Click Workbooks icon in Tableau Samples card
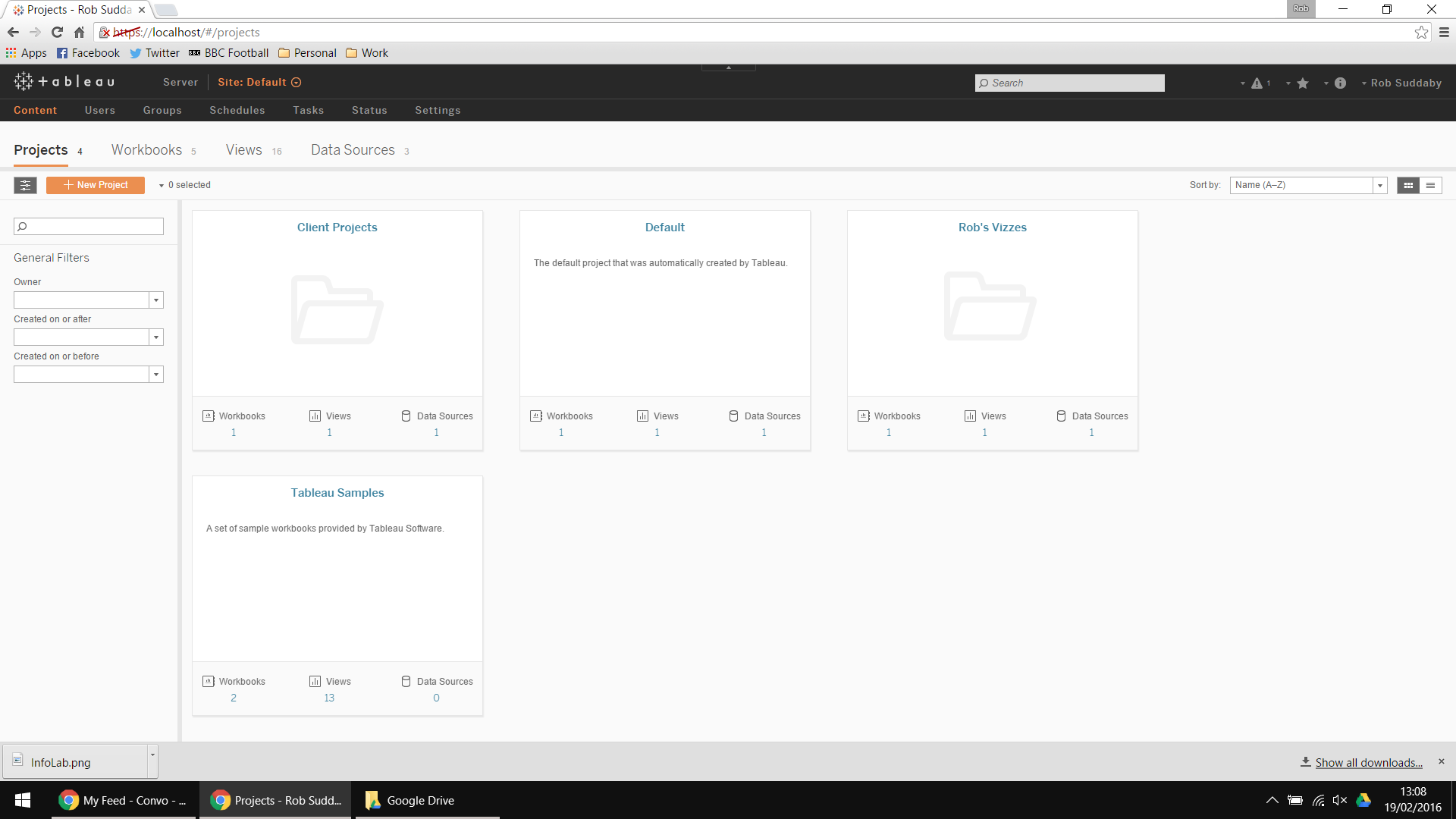 click(209, 681)
